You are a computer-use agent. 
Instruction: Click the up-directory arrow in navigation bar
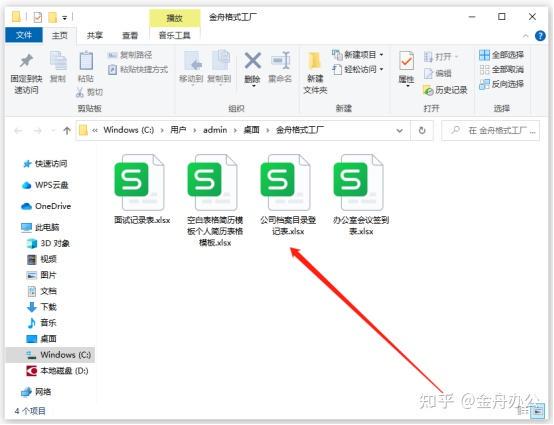coord(67,131)
